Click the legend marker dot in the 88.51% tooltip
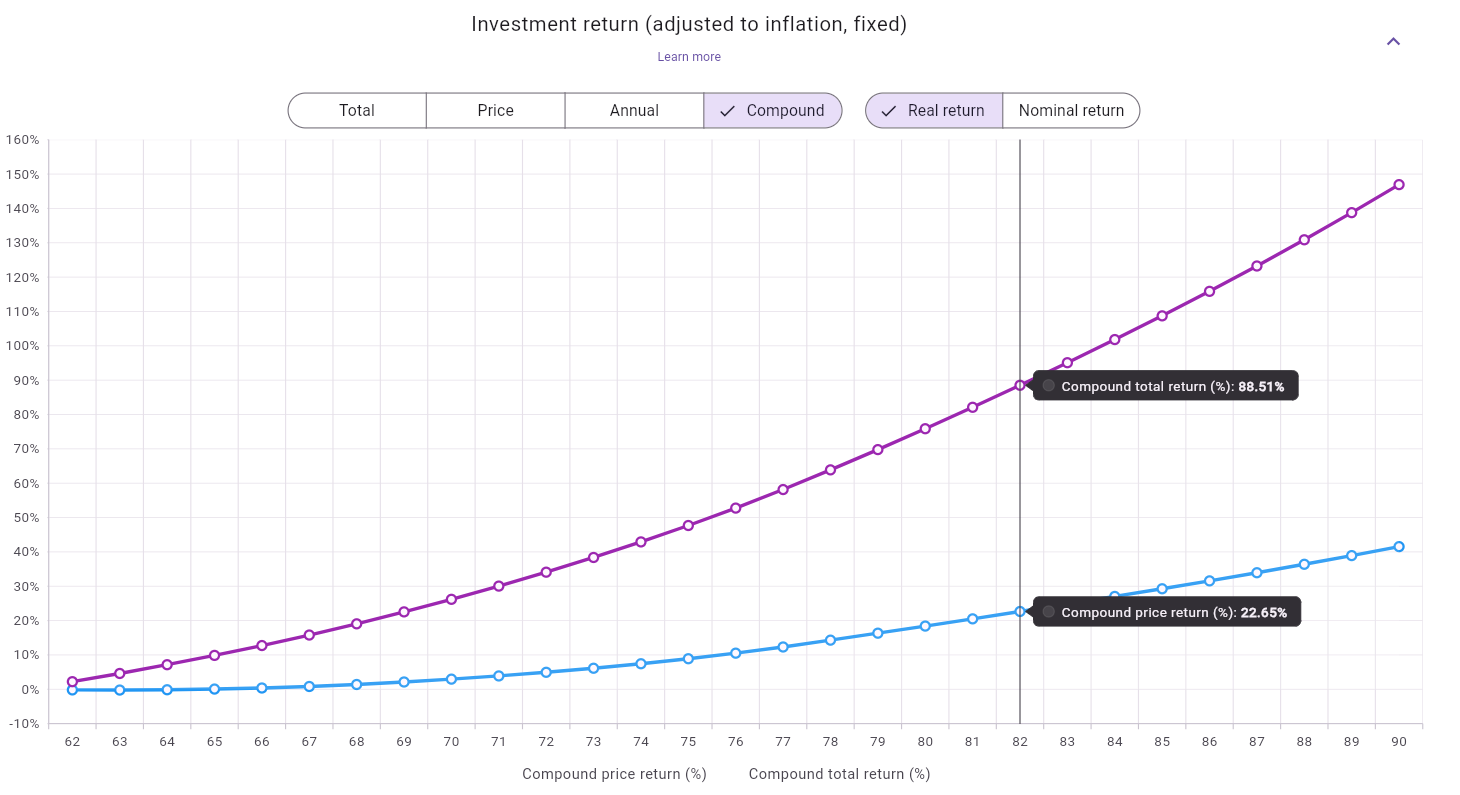The width and height of the screenshot is (1460, 795). pyautogui.click(x=1047, y=385)
